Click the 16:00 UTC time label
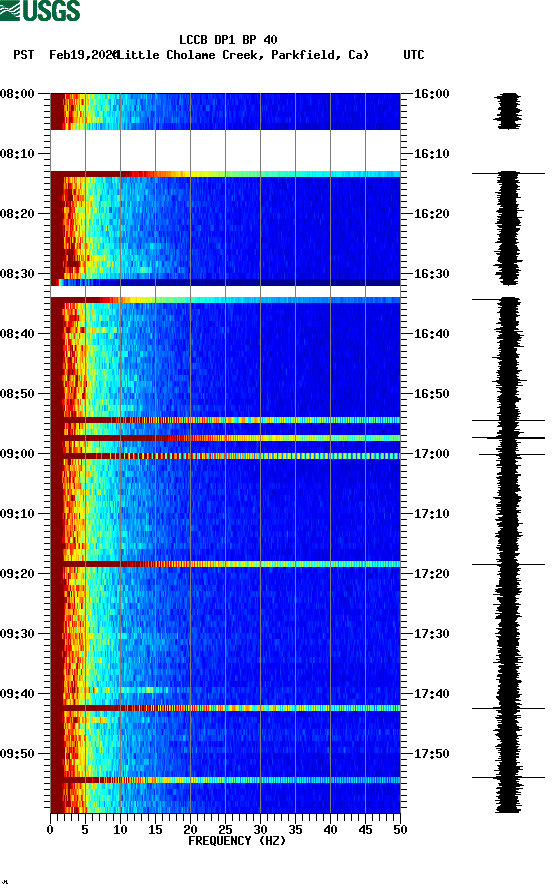 click(x=431, y=93)
